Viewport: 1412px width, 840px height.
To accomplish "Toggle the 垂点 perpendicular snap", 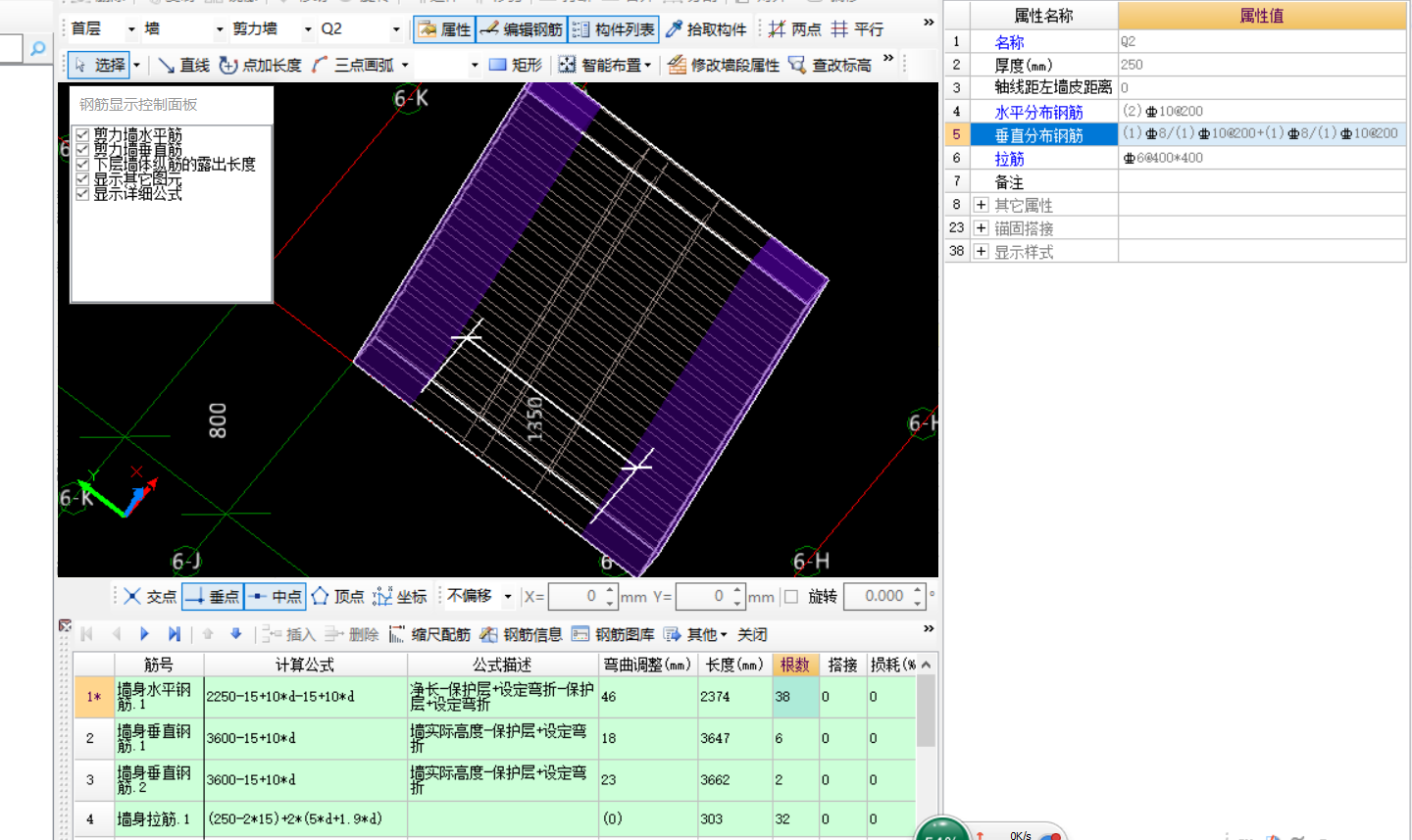I will (x=212, y=596).
